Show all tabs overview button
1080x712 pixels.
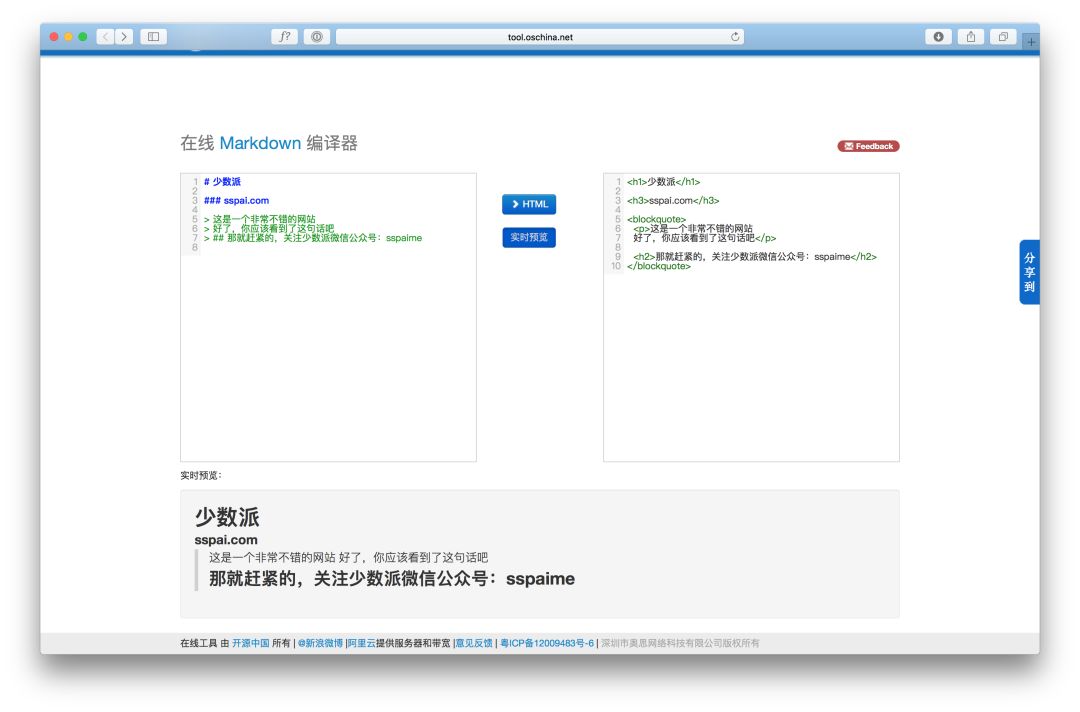[1003, 36]
